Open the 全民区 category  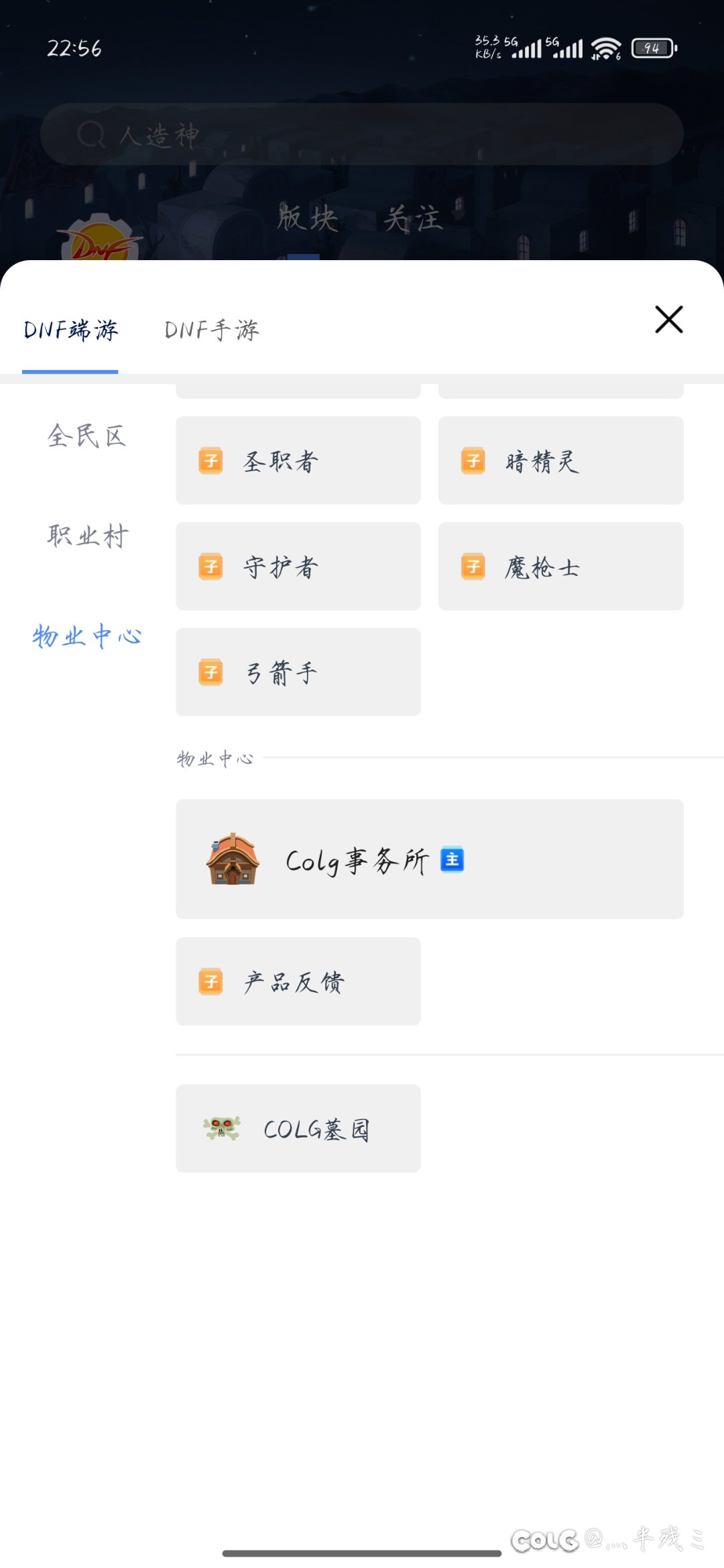coord(87,436)
